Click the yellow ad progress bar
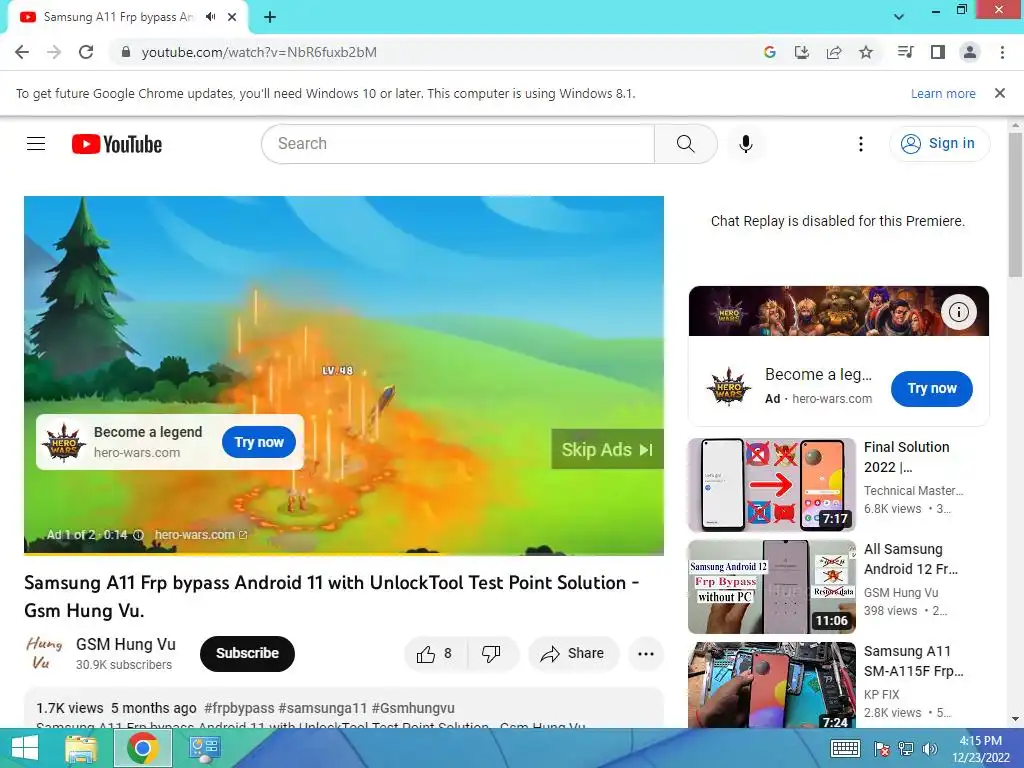Screen dimensions: 1024x768 [x=344, y=554]
